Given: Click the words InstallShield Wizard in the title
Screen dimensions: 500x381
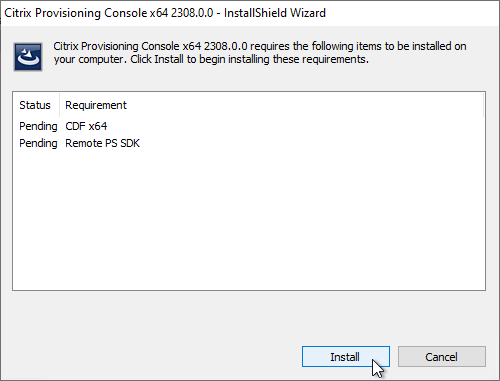Looking at the screenshot, I should coord(275,13).
